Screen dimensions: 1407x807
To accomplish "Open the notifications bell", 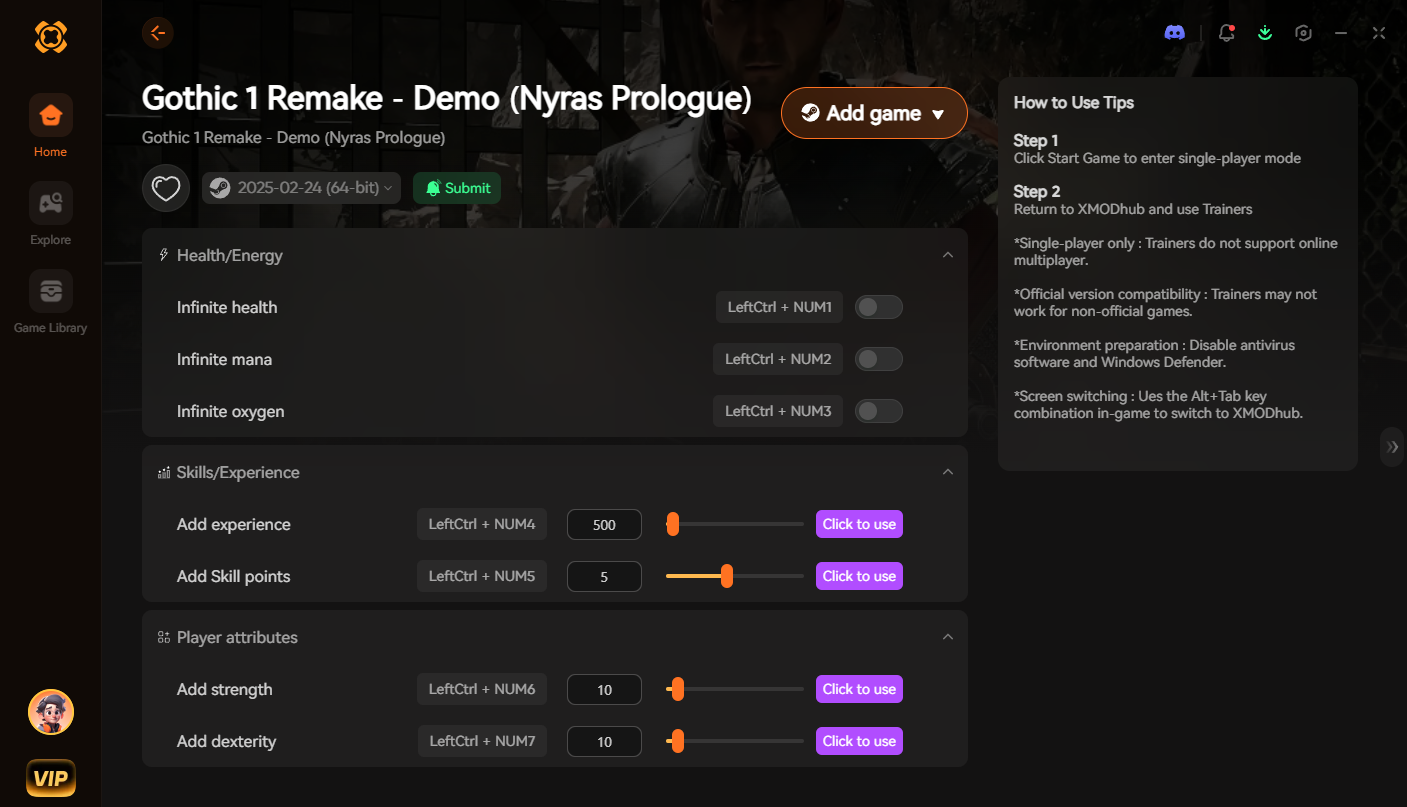I will click(x=1226, y=33).
